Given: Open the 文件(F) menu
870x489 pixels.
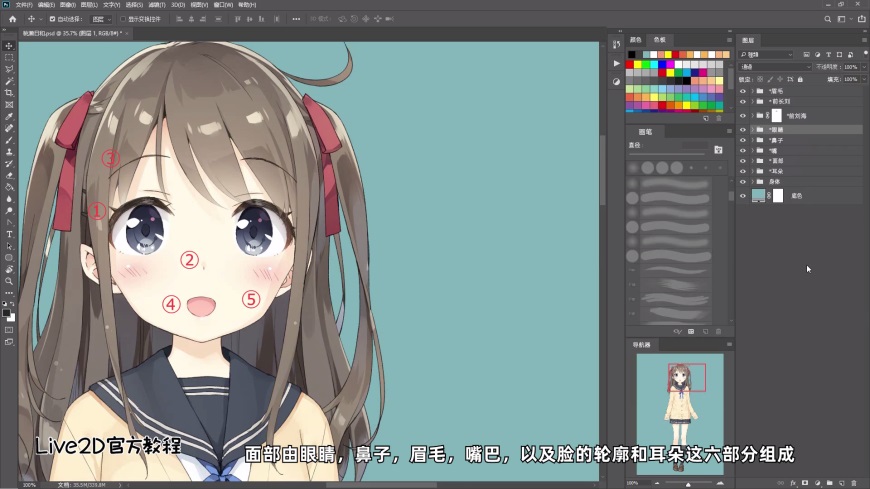Looking at the screenshot, I should point(24,4).
